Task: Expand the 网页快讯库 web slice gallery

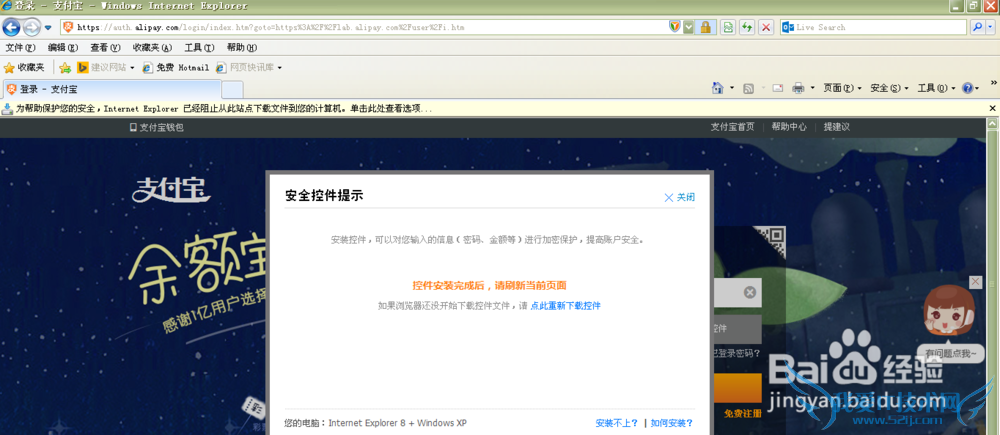Action: (x=249, y=67)
